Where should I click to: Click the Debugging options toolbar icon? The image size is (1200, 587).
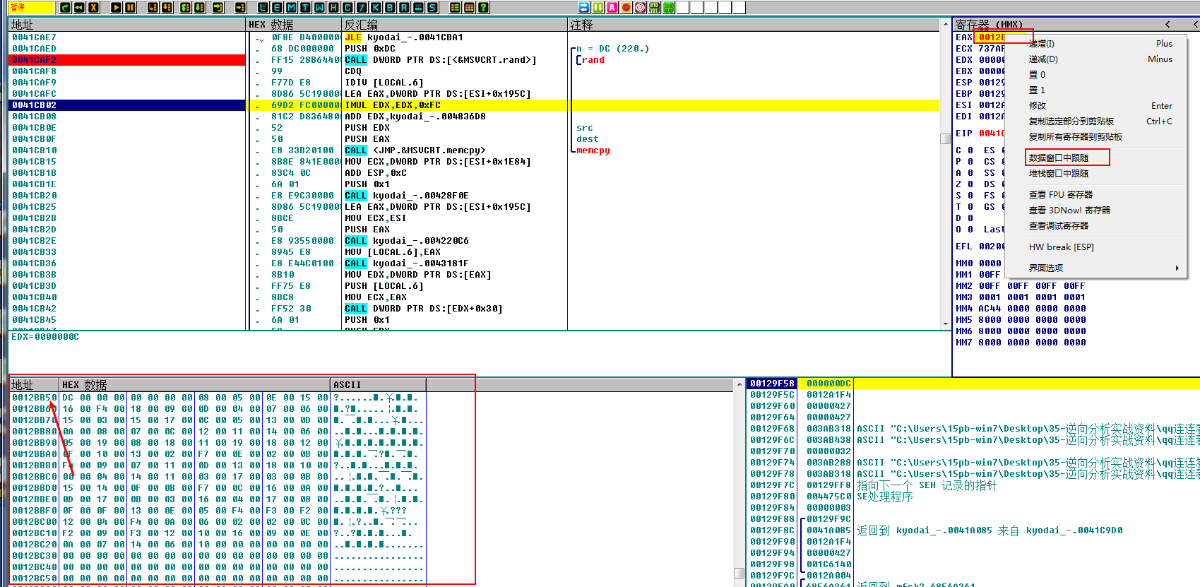(x=455, y=7)
